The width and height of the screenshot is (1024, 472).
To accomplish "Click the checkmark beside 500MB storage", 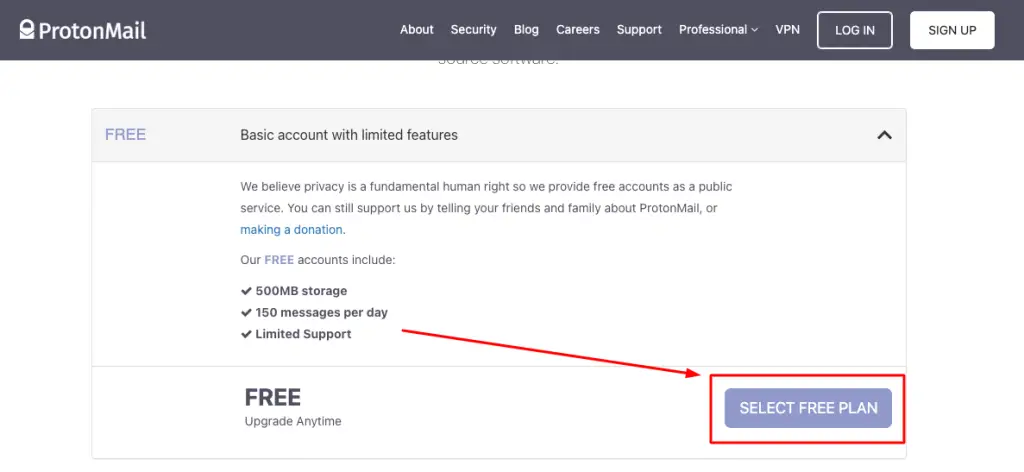I will 246,291.
